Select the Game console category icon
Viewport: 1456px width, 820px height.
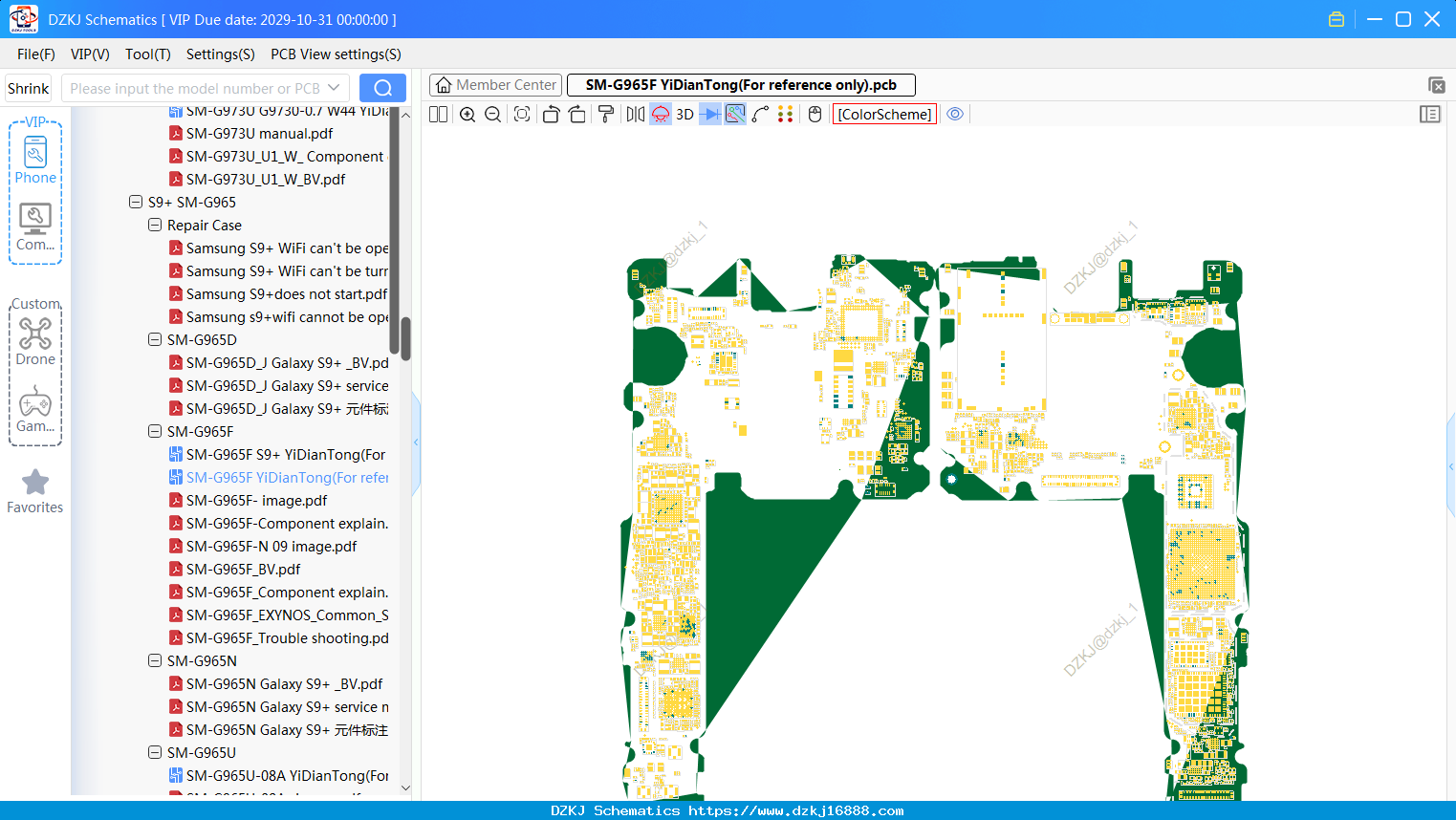click(x=35, y=409)
